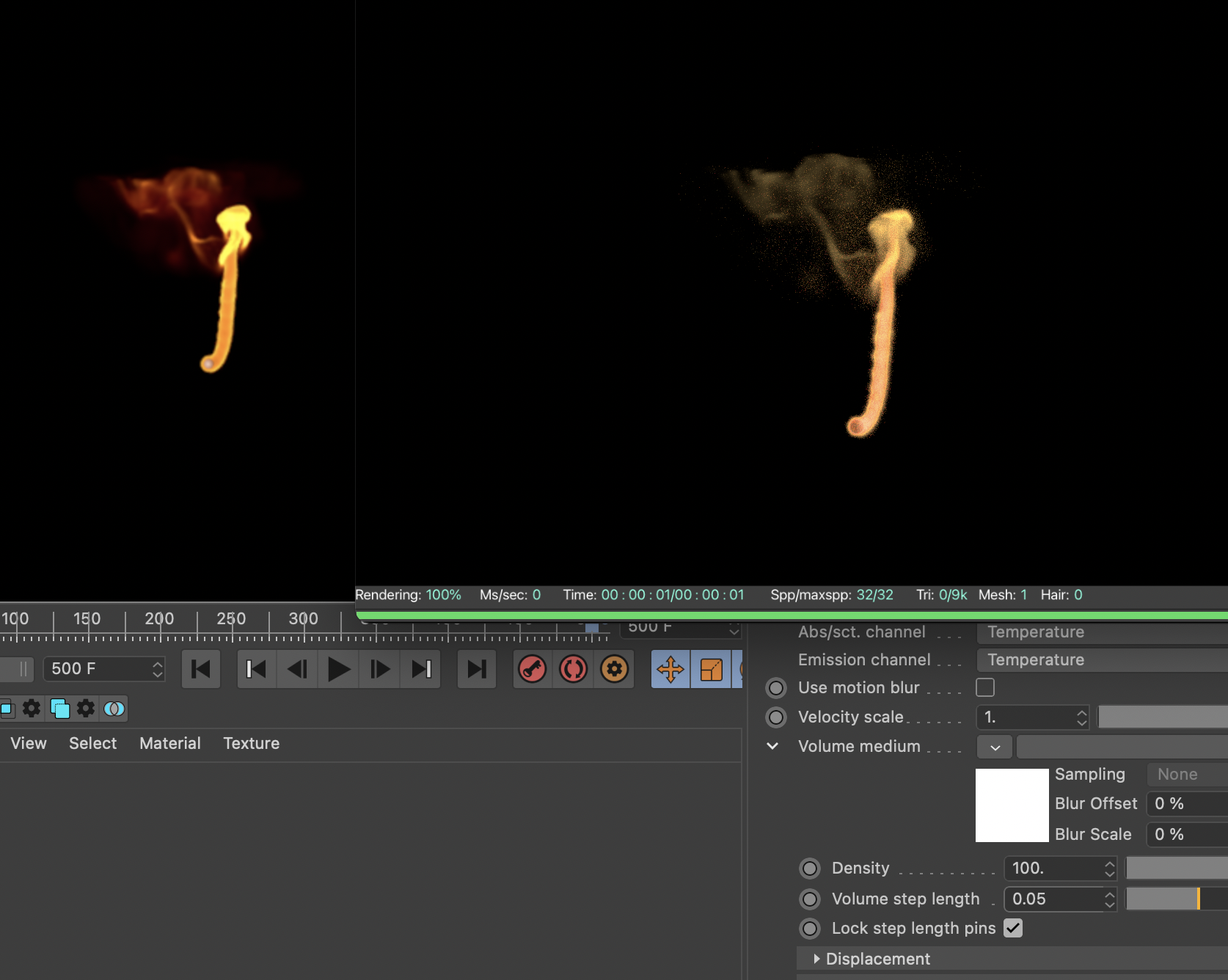Step to the next frame

coord(379,669)
